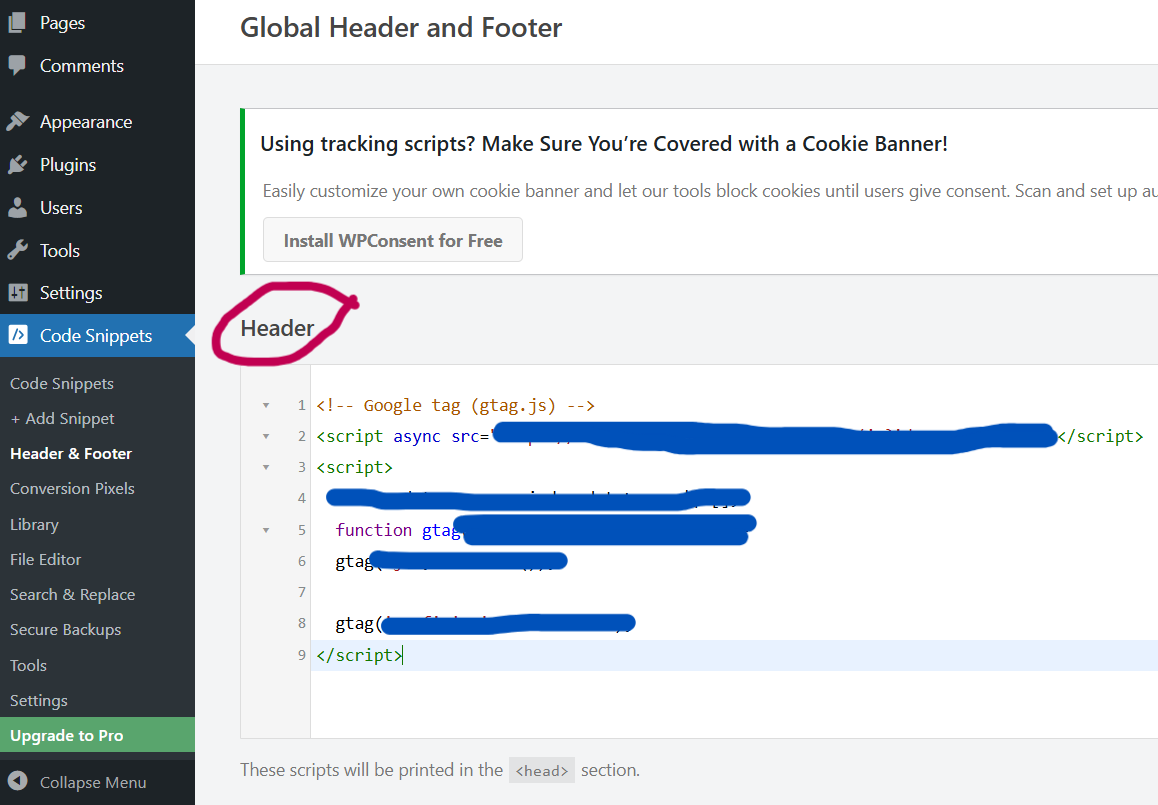Open the Library submenu entry
This screenshot has height=805, width=1158.
pos(34,523)
